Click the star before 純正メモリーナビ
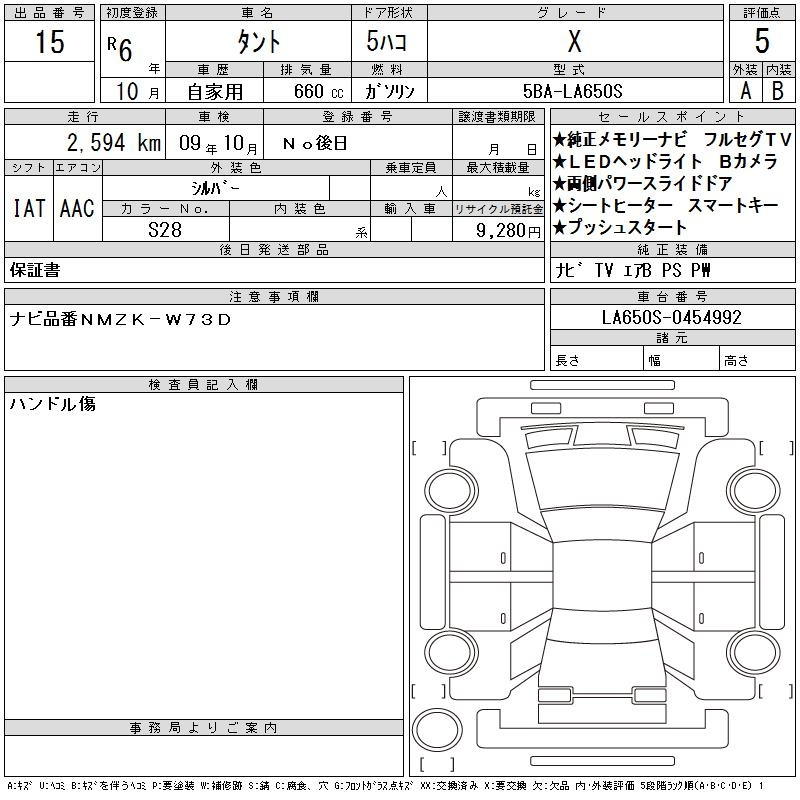The width and height of the screenshot is (800, 800). pos(559,140)
